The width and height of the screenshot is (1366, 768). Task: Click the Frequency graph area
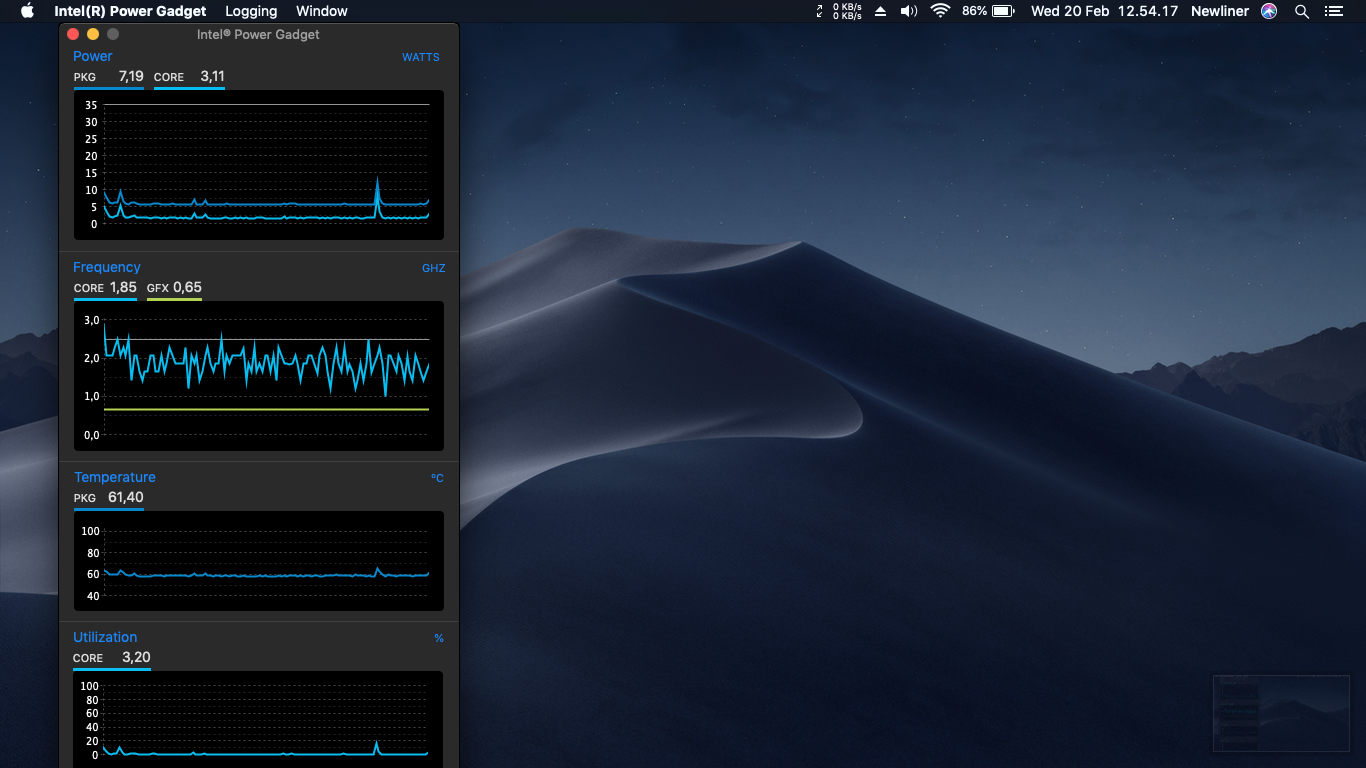(x=259, y=376)
